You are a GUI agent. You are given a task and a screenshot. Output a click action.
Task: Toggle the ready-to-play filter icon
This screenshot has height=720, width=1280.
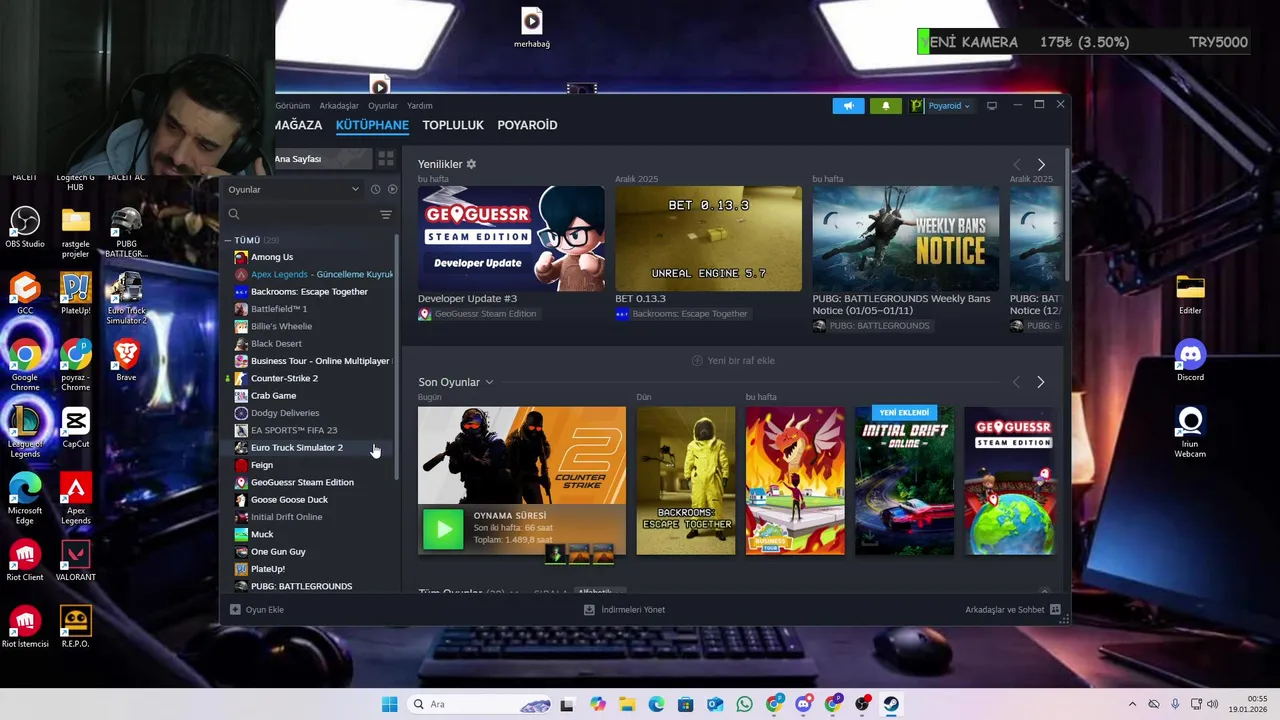click(392, 189)
